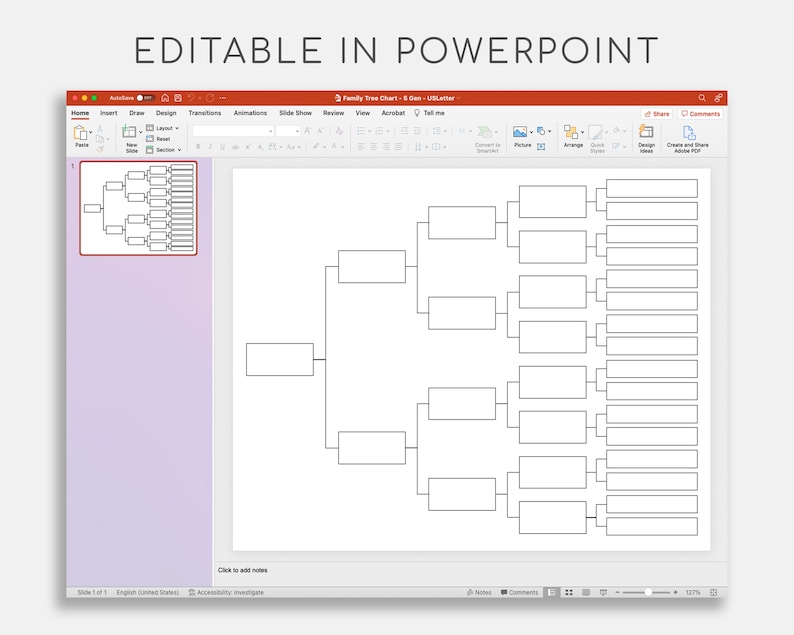
Task: Expand the New Slide dropdown arrow
Action: coord(140,132)
